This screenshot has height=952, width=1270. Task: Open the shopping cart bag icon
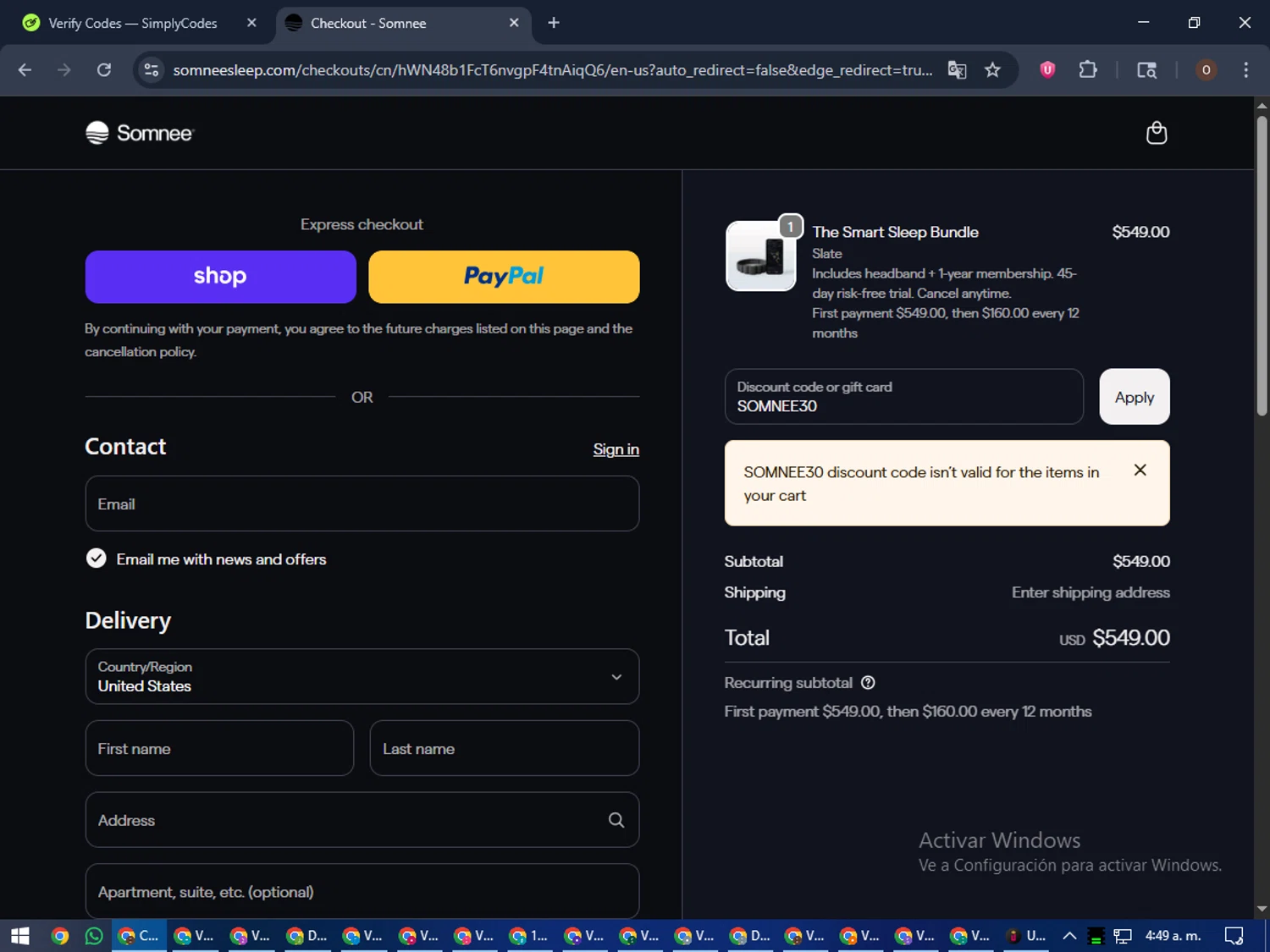(x=1156, y=133)
